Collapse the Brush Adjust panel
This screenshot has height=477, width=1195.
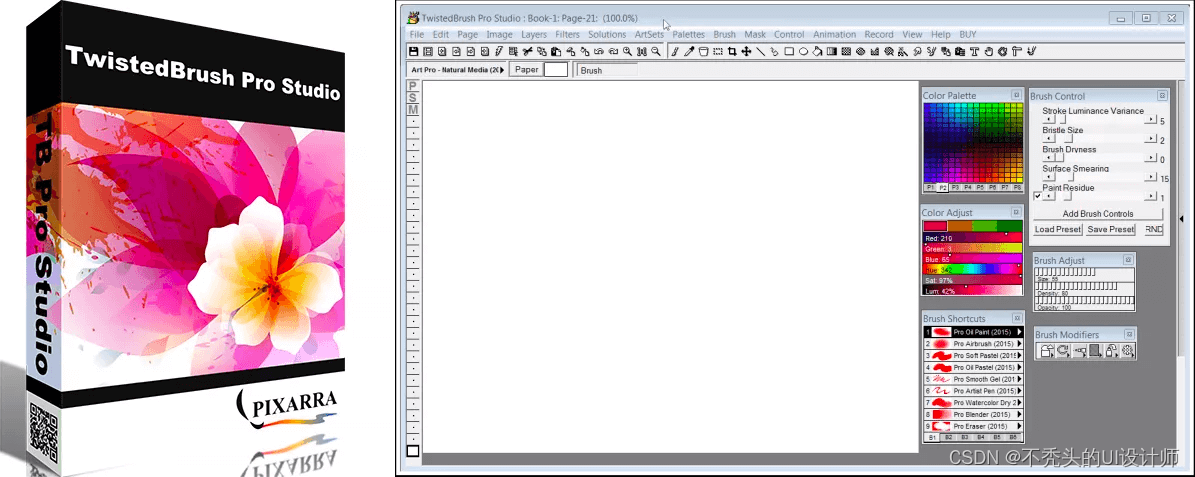1129,260
